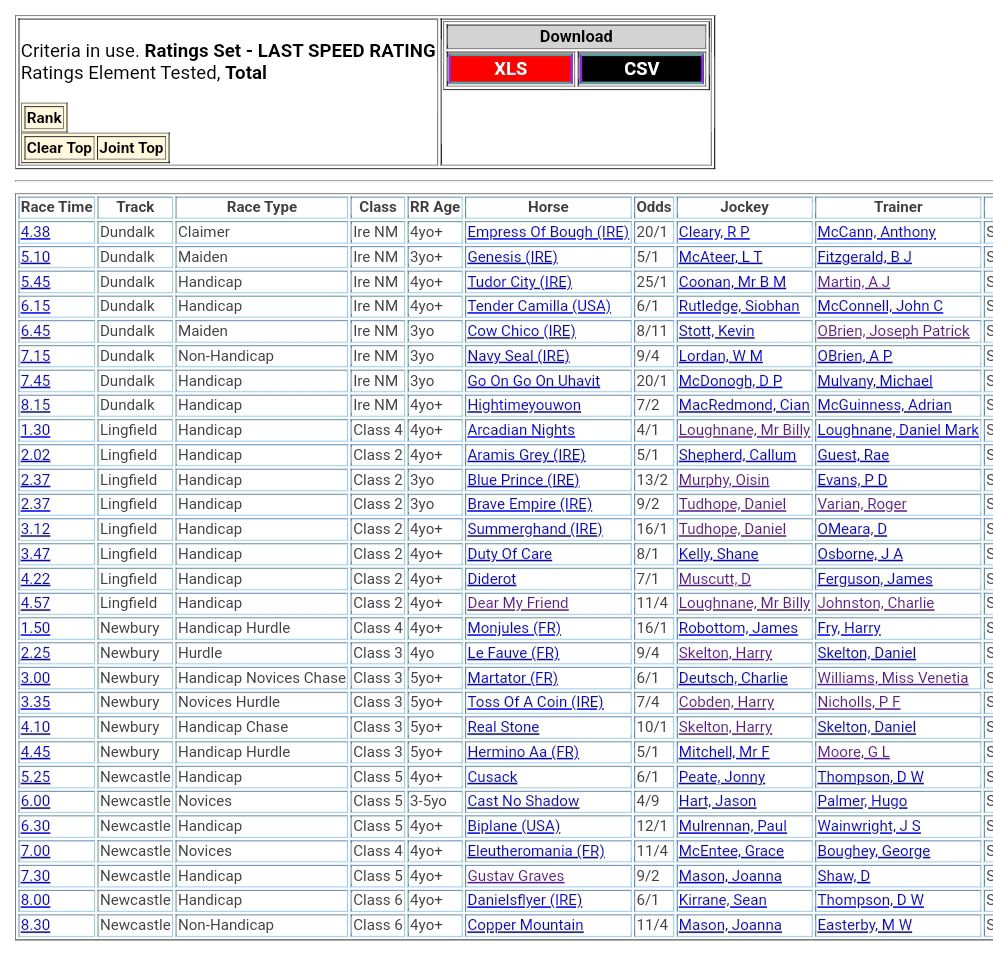
Task: Open horse Martator (FR) link
Action: [x=512, y=678]
